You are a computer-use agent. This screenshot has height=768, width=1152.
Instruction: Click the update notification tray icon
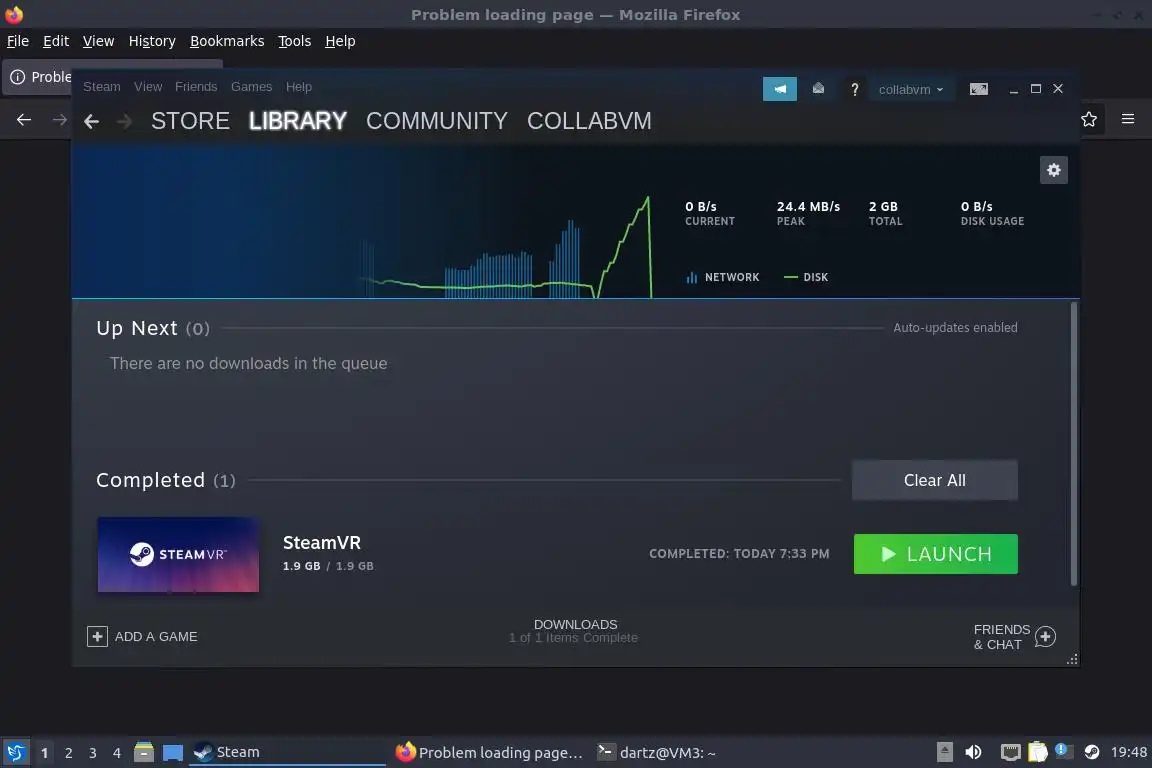tap(1062, 750)
